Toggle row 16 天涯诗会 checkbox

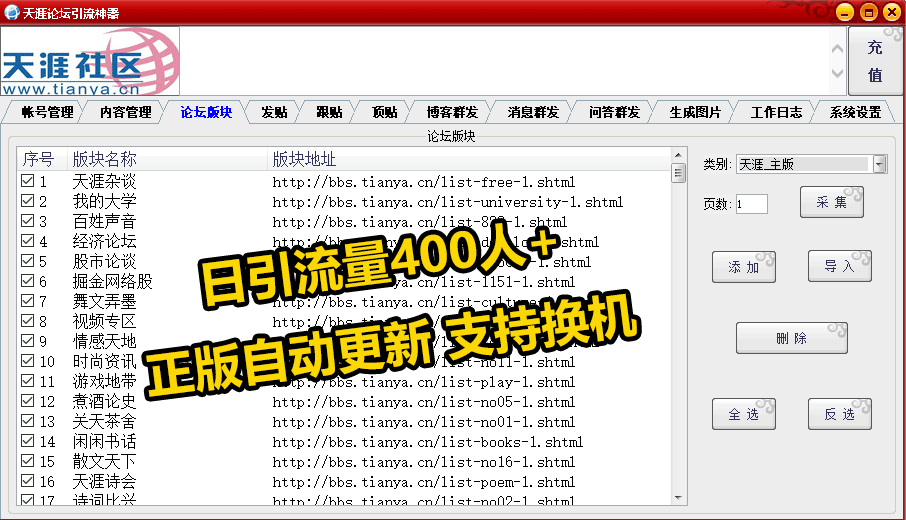pos(27,481)
